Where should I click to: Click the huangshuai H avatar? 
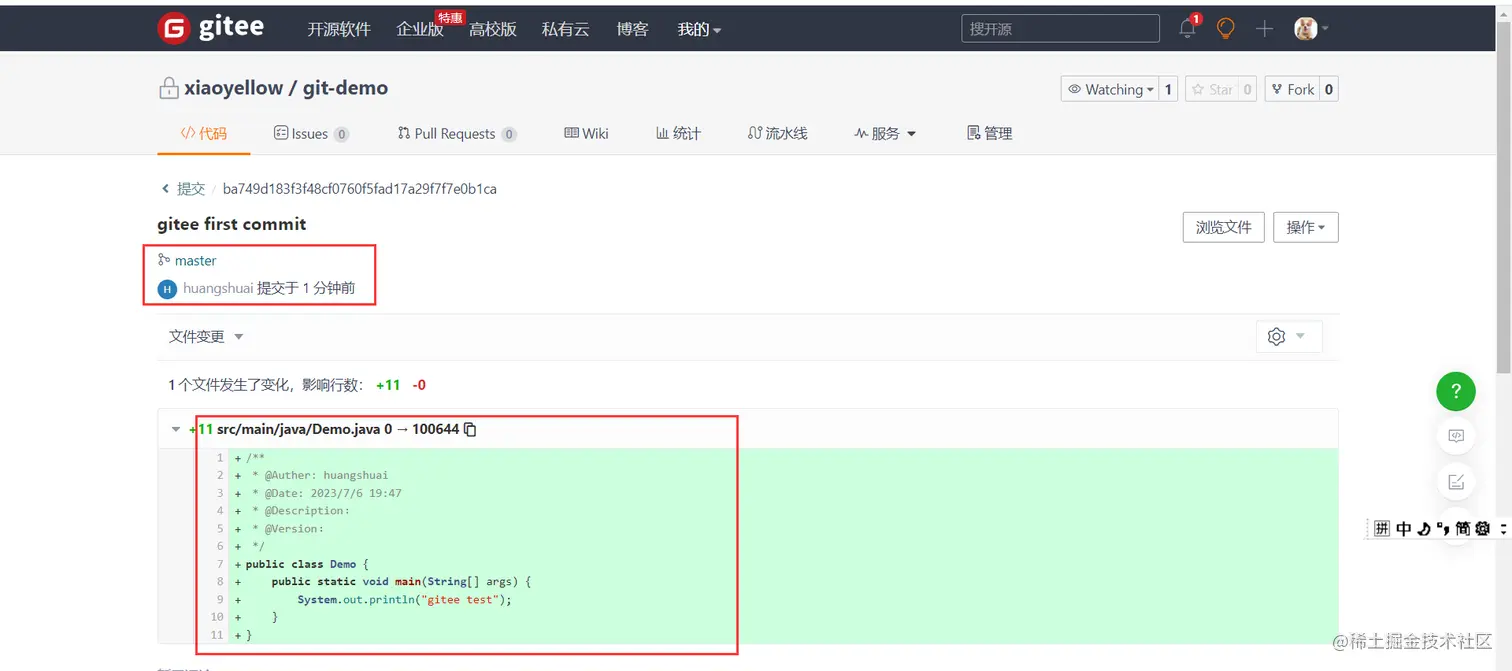167,289
